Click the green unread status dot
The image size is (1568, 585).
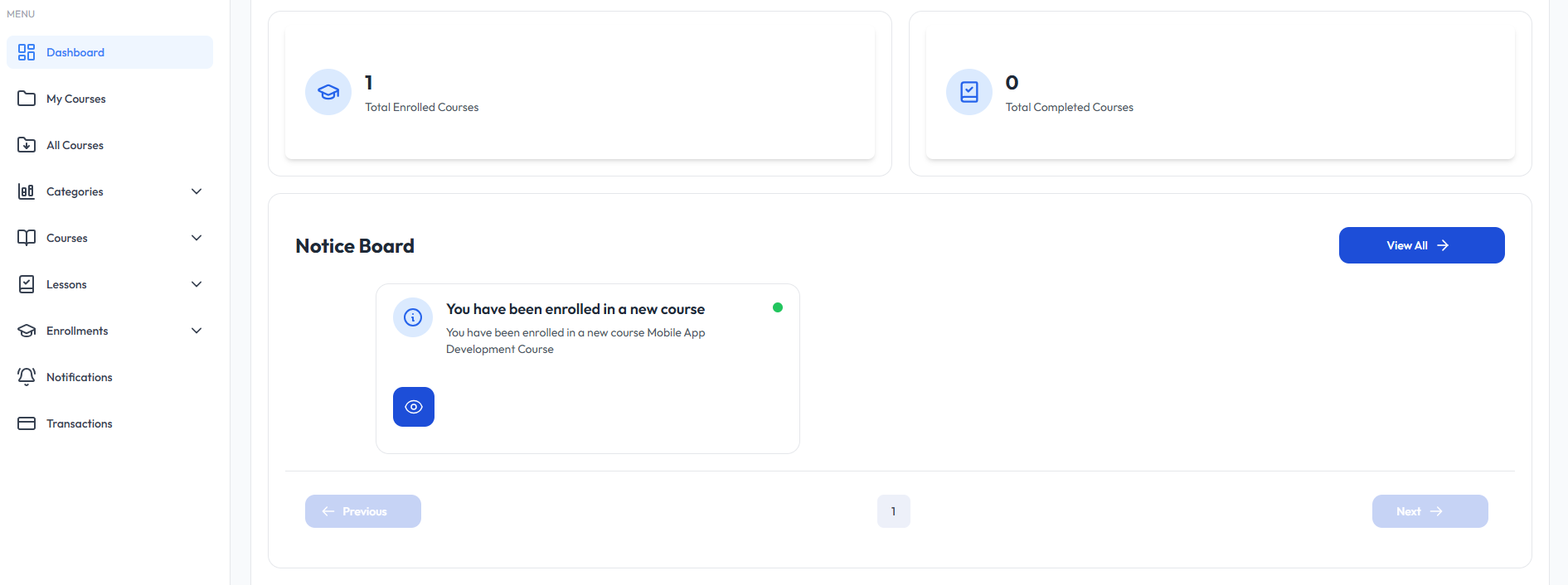coord(778,307)
